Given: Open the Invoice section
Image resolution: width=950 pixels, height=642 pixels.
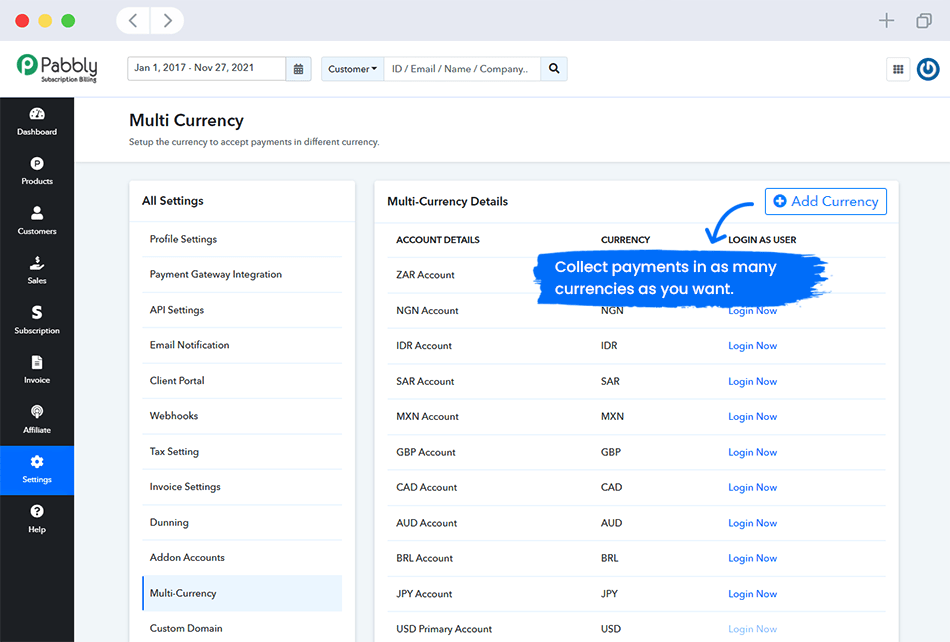Looking at the screenshot, I should [37, 370].
